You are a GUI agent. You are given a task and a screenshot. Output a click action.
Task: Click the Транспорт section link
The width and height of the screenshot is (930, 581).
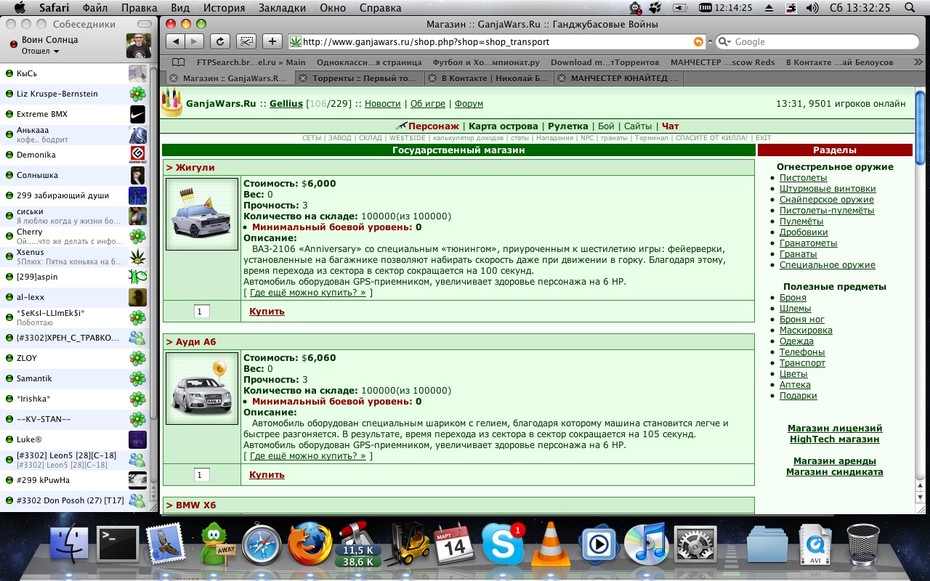coord(802,363)
